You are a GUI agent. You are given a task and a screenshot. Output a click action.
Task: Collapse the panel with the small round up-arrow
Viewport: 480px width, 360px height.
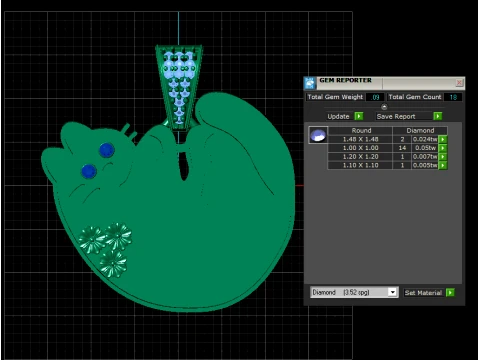384,107
